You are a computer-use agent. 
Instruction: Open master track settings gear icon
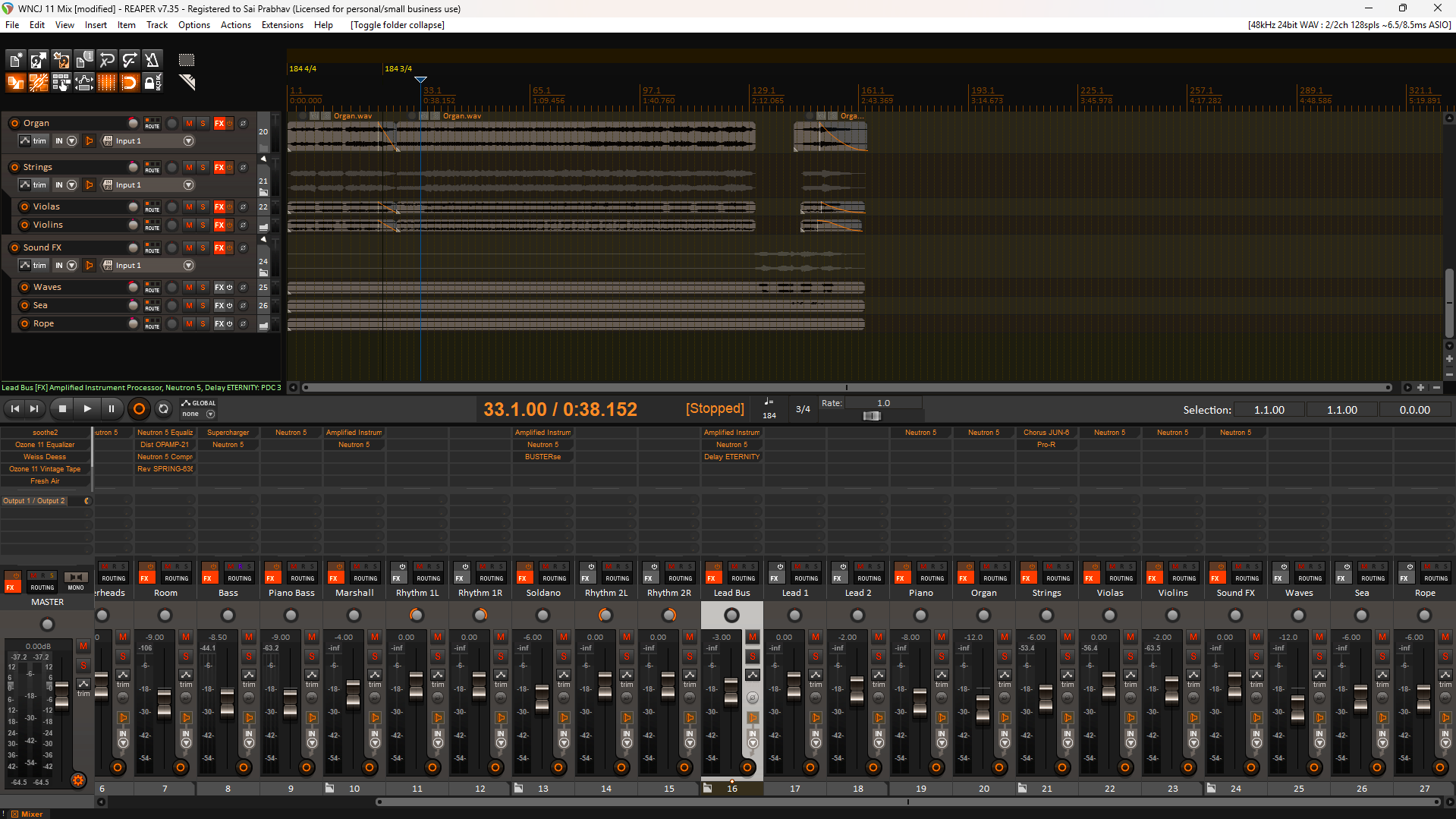(77, 780)
